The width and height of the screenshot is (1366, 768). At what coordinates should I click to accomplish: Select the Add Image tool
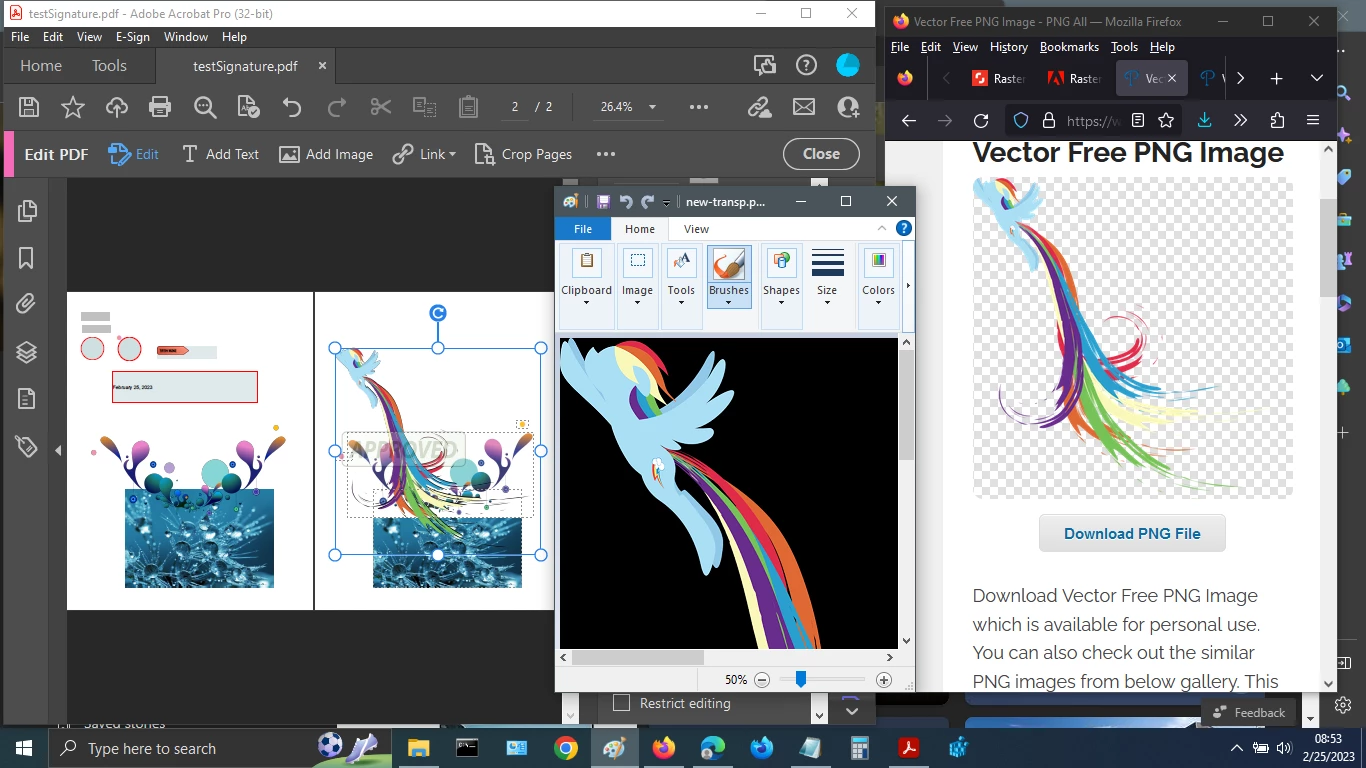326,154
